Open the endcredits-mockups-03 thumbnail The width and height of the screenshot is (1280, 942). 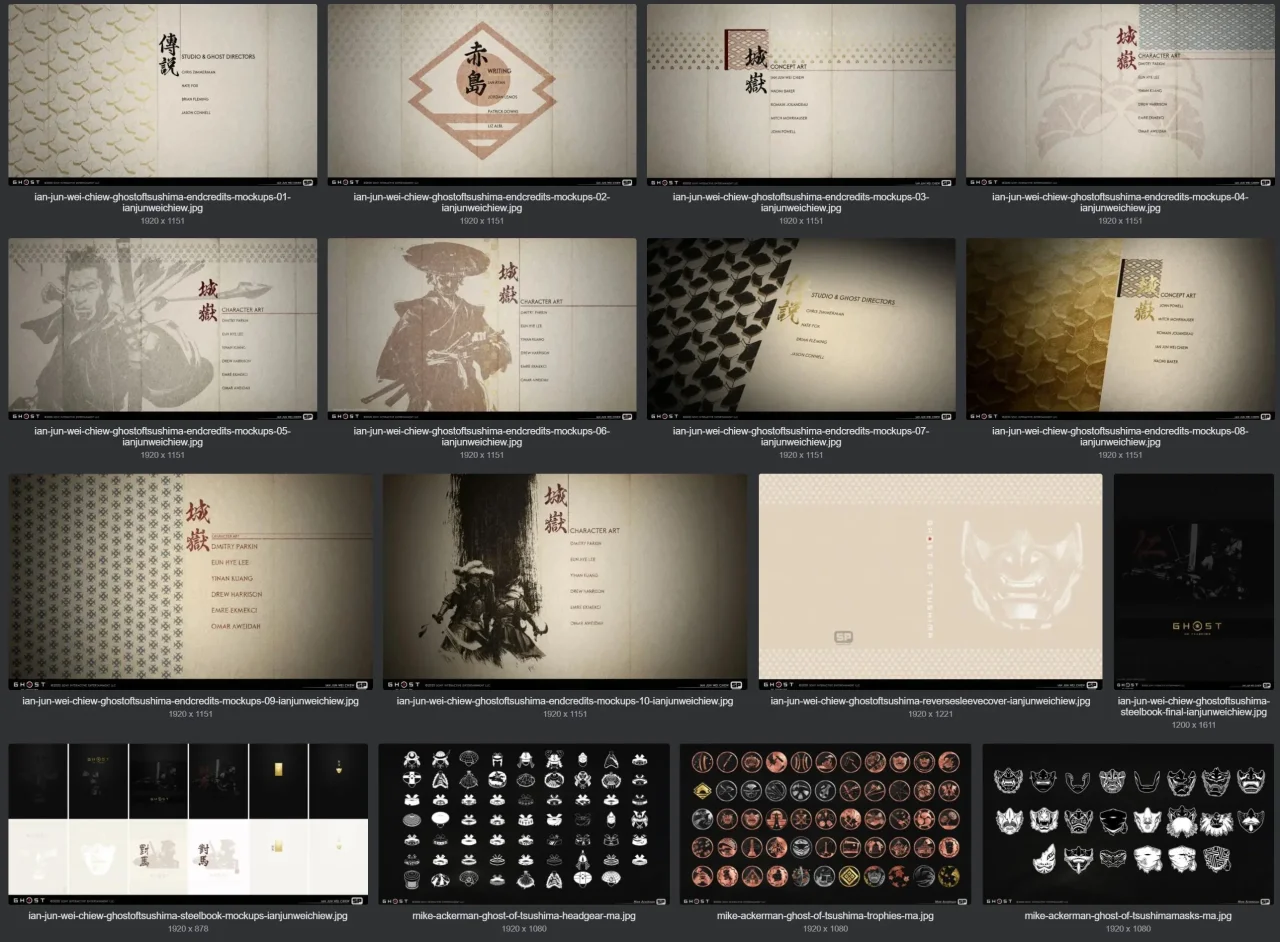[x=801, y=96]
